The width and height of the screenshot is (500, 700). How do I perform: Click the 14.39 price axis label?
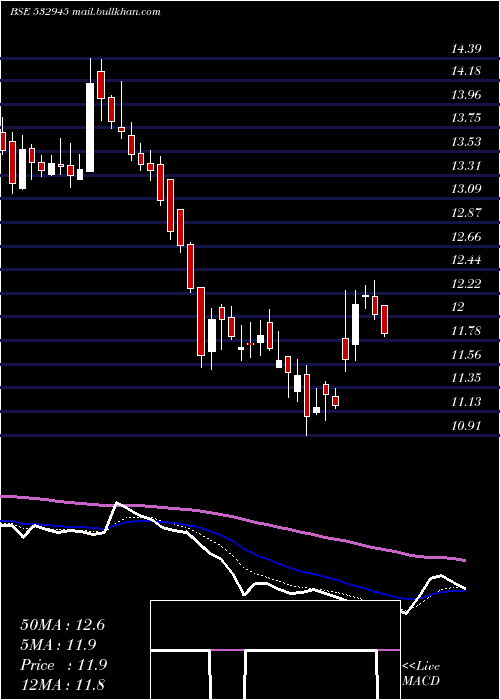(x=466, y=48)
